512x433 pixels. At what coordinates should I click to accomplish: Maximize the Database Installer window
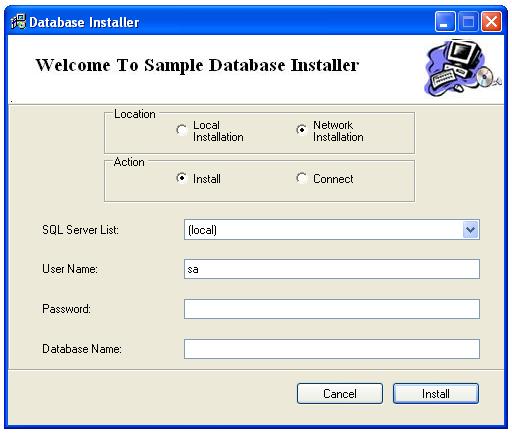468,22
